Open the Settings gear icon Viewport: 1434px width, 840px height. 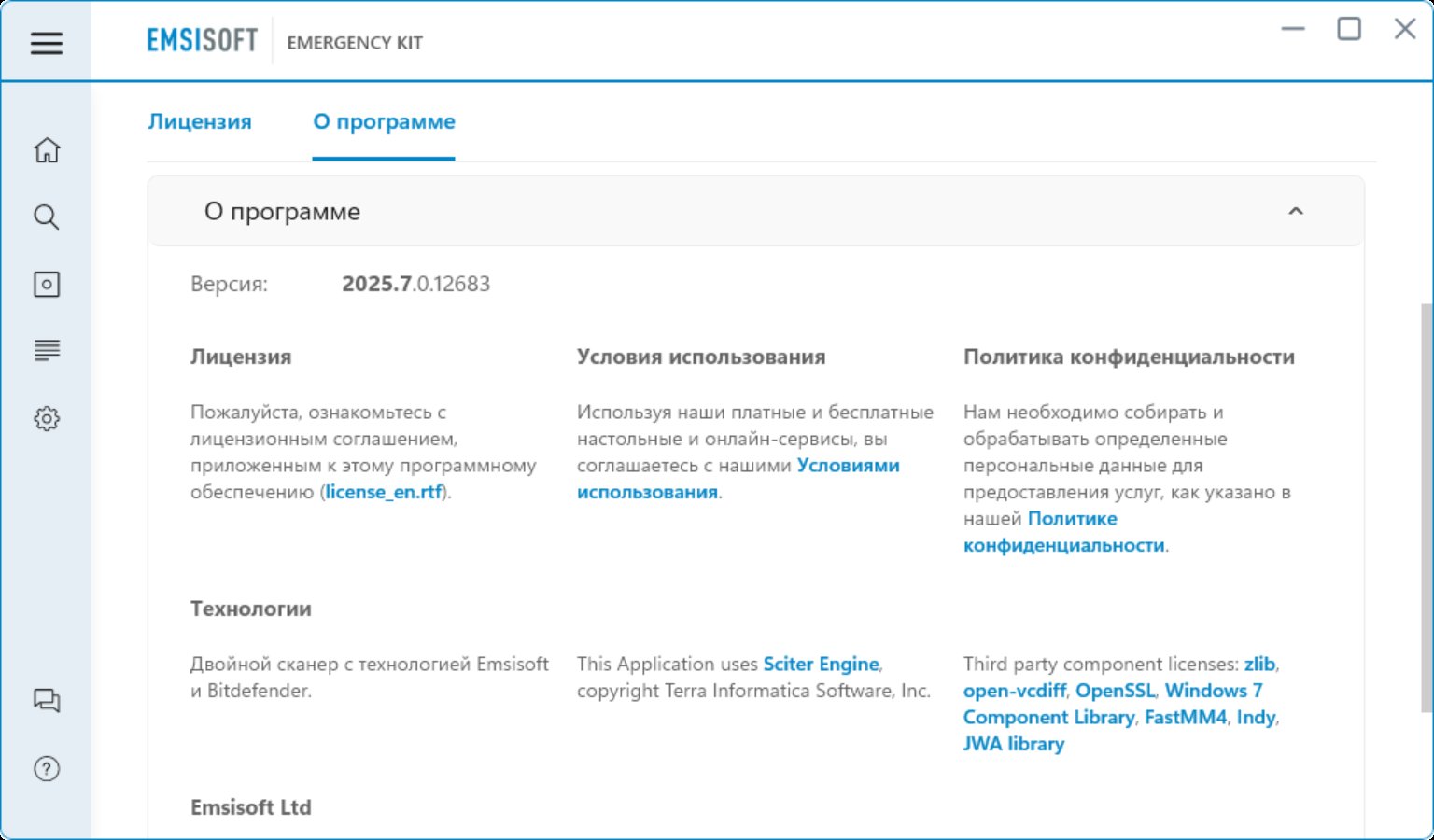click(47, 419)
